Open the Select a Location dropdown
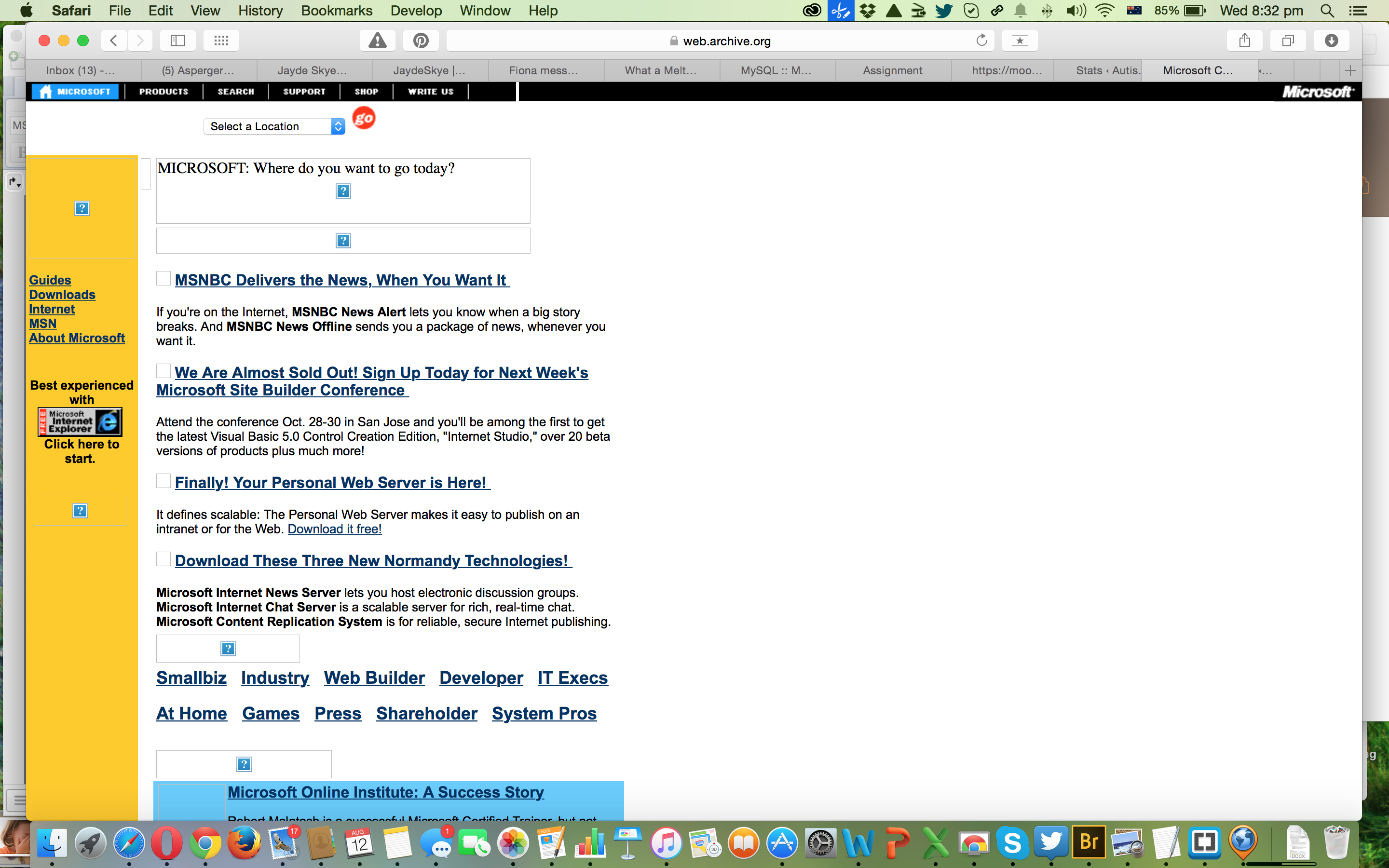1389x868 pixels. click(x=274, y=126)
